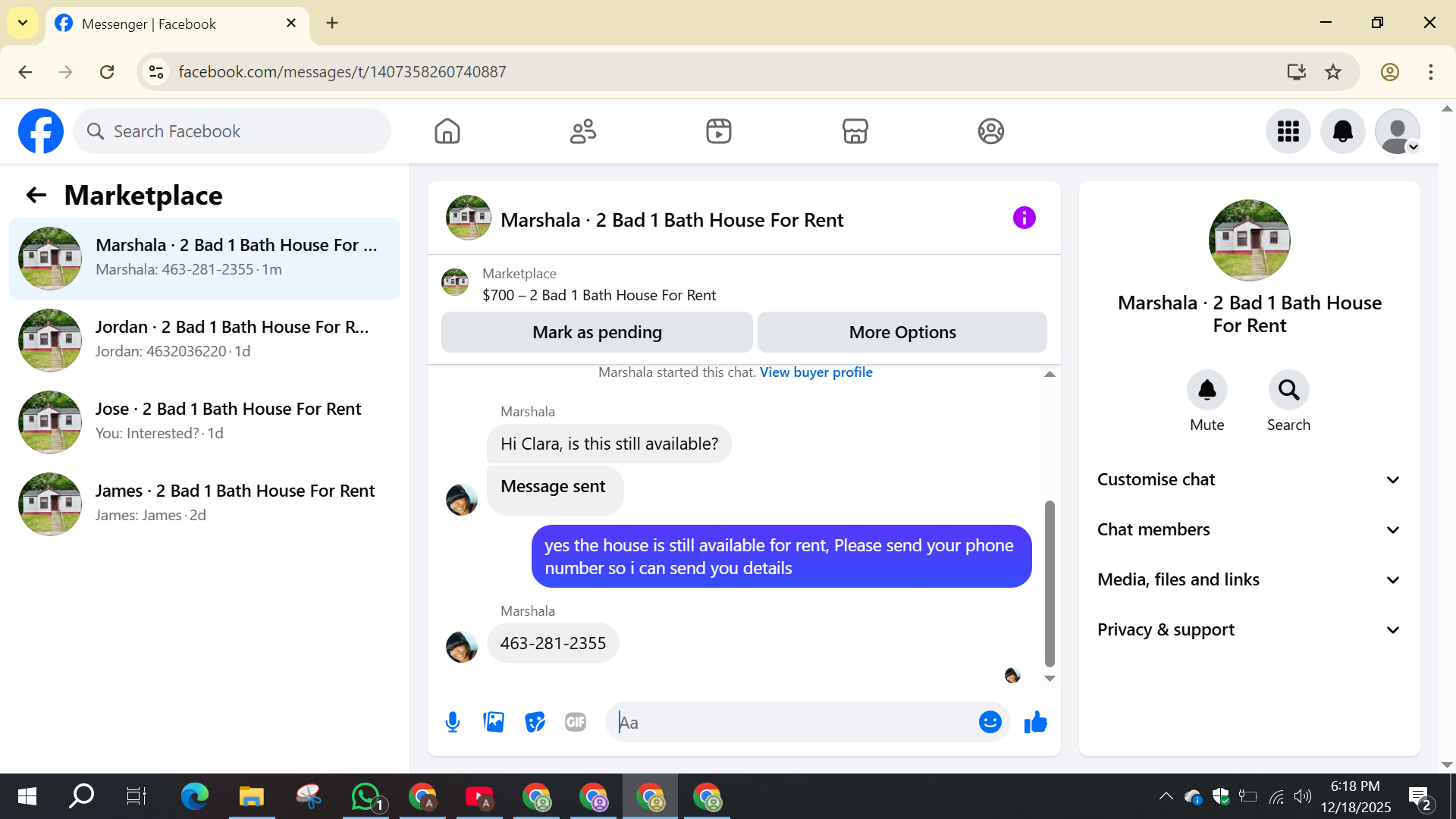Click the More Options button
Viewport: 1456px width, 819px height.
(x=902, y=332)
